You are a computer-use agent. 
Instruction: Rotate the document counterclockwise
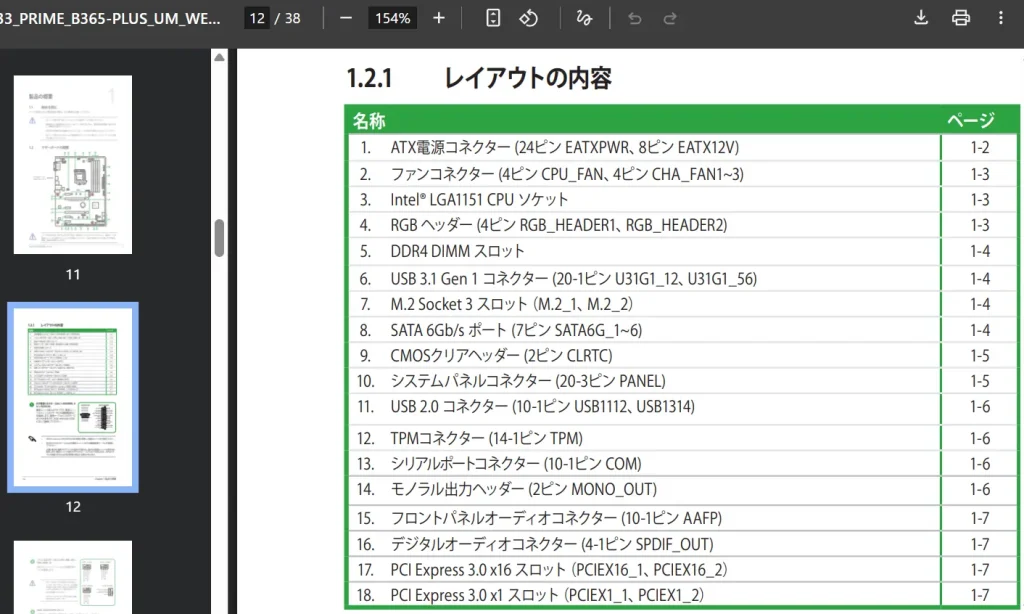529,18
